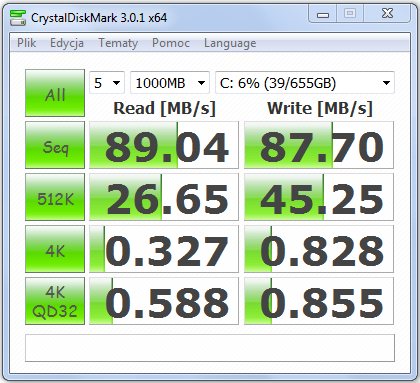Minimize the CrystalDiskMark window
Image resolution: width=420 pixels, height=383 pixels.
pos(322,14)
